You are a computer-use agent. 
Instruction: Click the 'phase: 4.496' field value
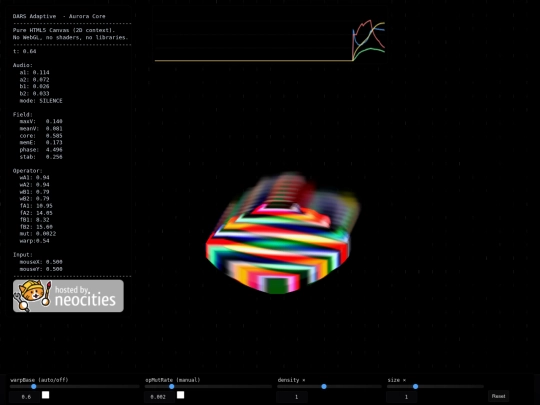tap(41, 150)
